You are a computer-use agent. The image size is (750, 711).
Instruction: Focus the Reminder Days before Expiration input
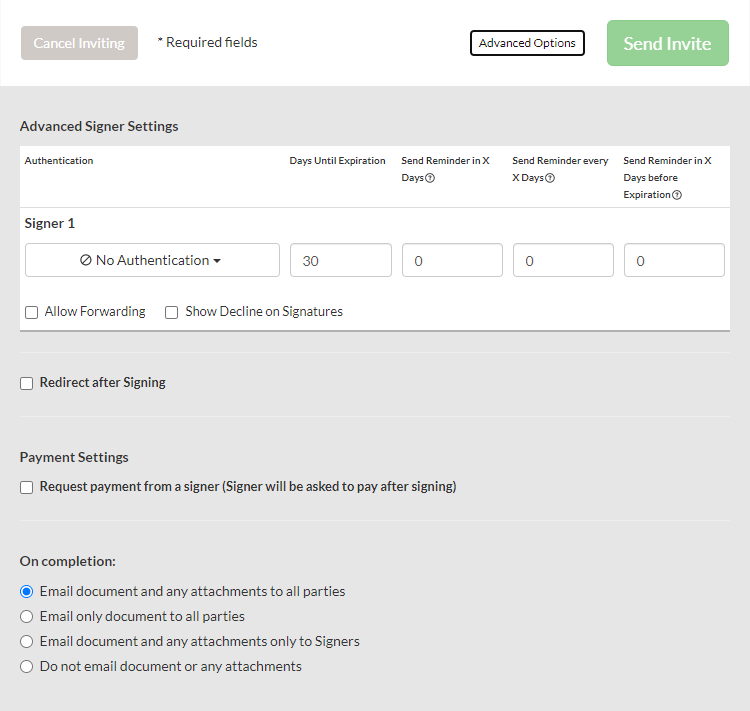pos(674,260)
